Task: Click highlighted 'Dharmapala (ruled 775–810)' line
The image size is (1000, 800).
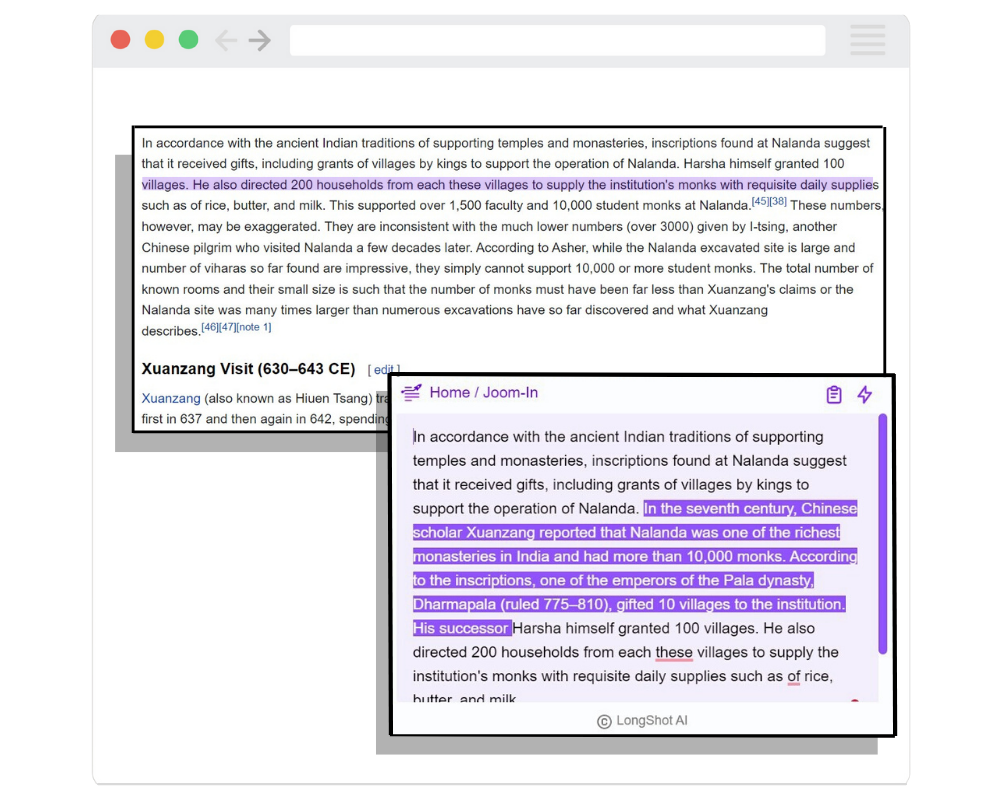Action: pyautogui.click(x=629, y=604)
